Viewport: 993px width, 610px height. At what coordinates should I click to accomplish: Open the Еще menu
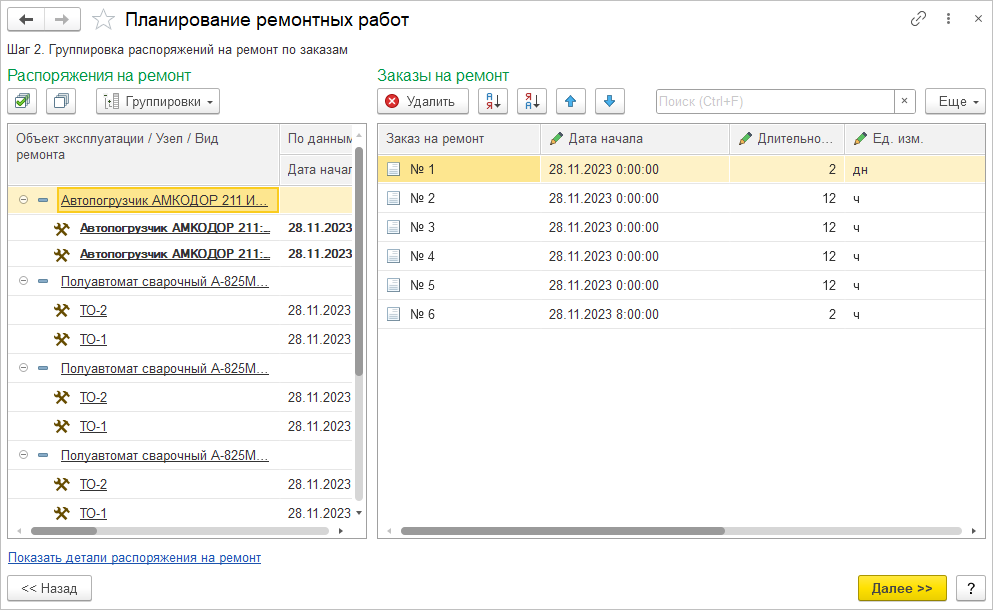coord(955,101)
